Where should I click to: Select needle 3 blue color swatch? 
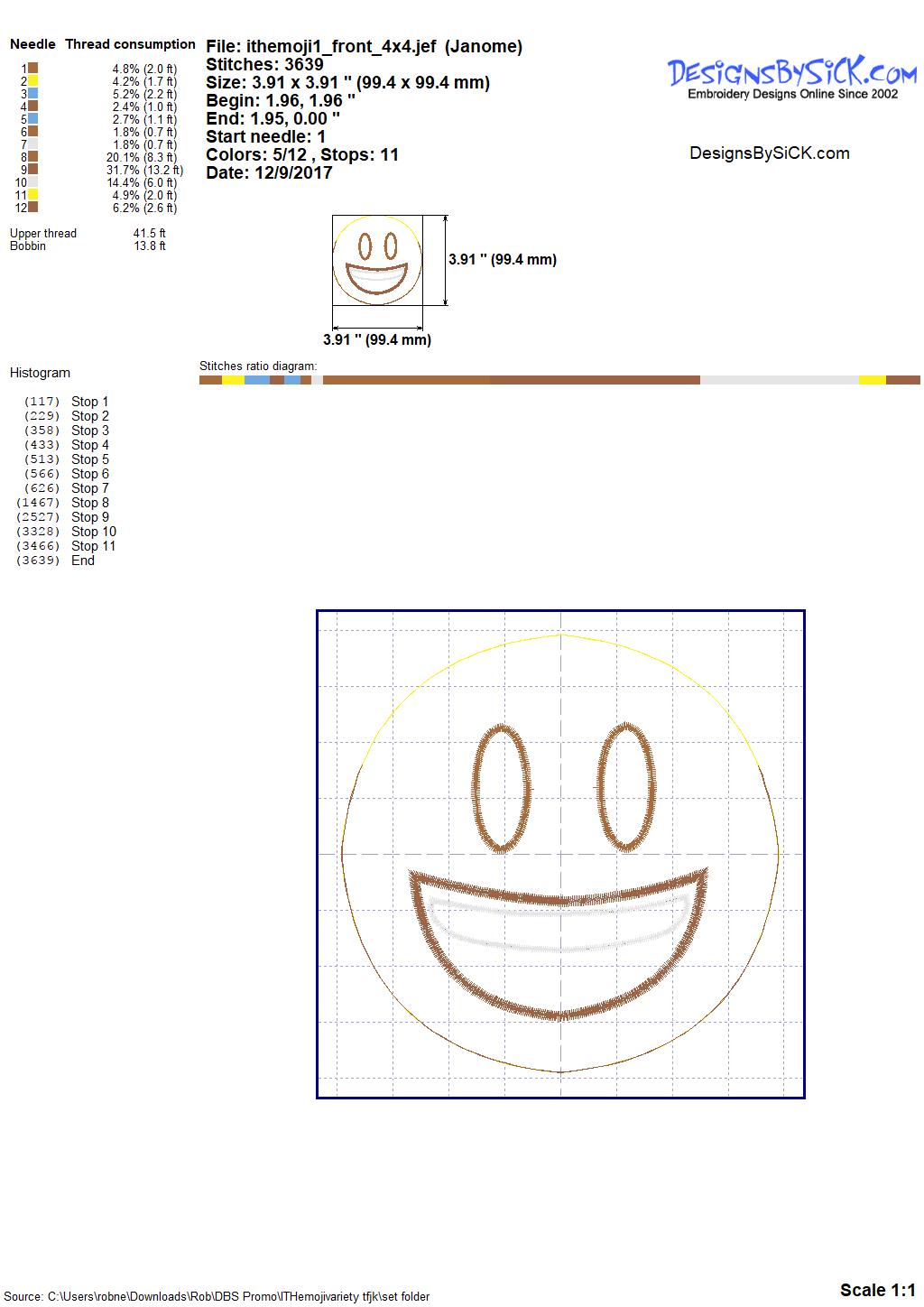point(32,94)
